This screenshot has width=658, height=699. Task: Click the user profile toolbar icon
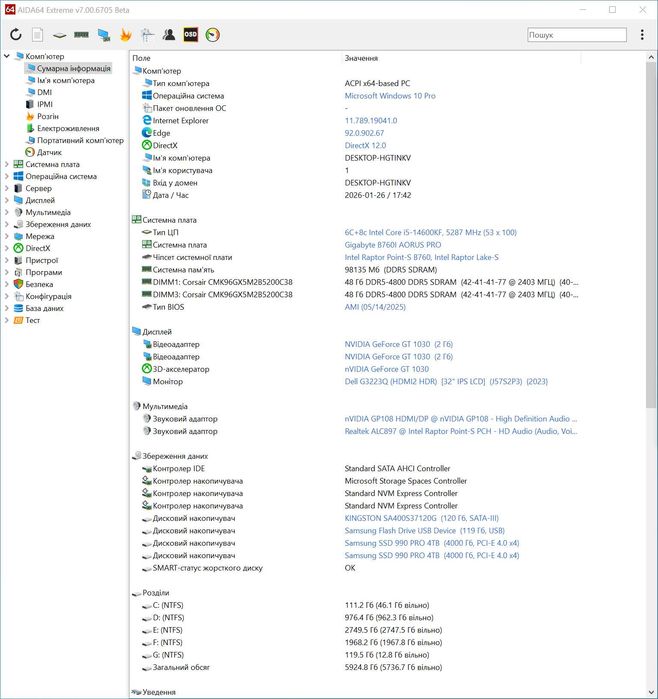169,34
